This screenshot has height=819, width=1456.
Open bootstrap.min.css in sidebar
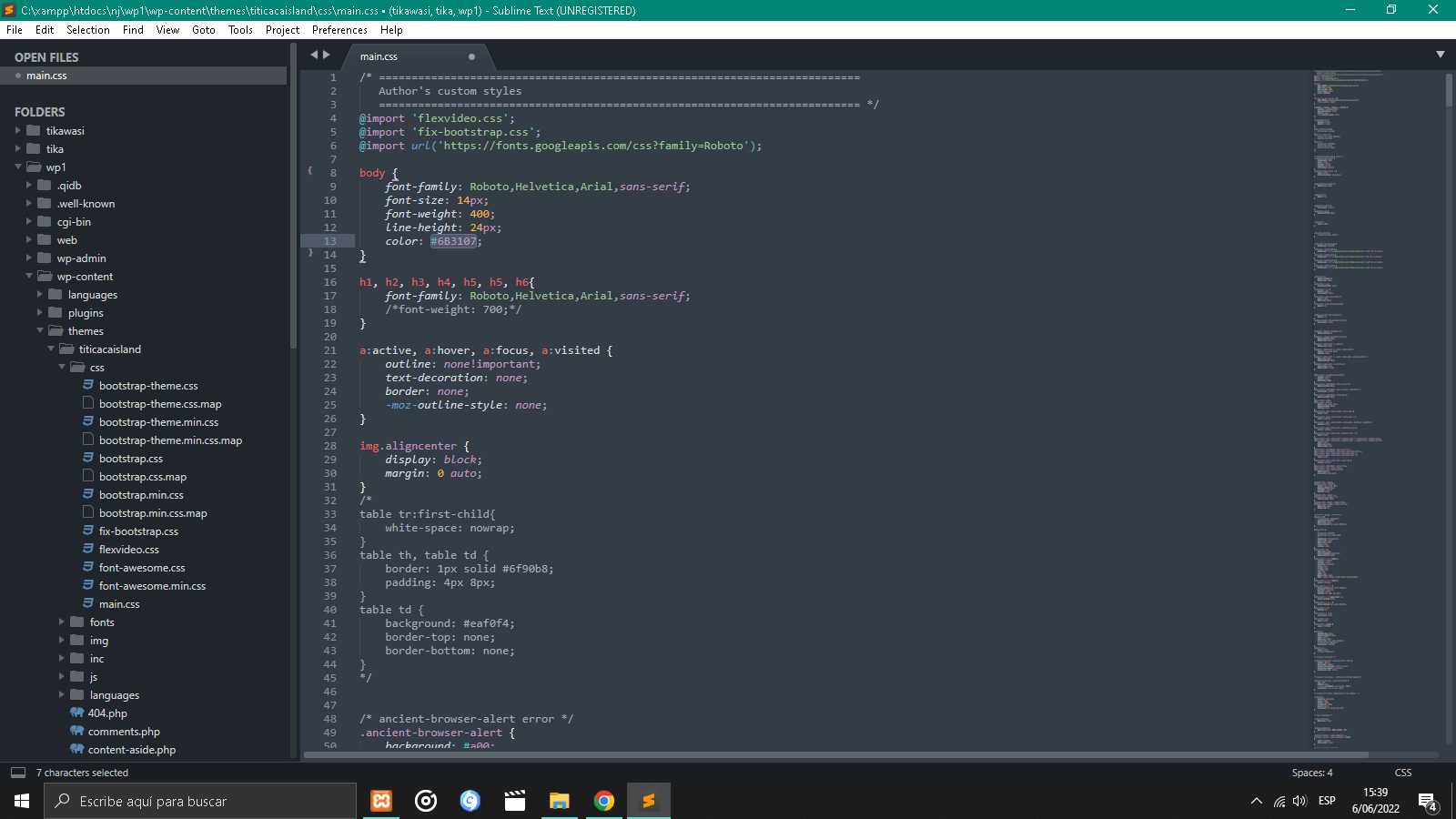[x=141, y=495]
